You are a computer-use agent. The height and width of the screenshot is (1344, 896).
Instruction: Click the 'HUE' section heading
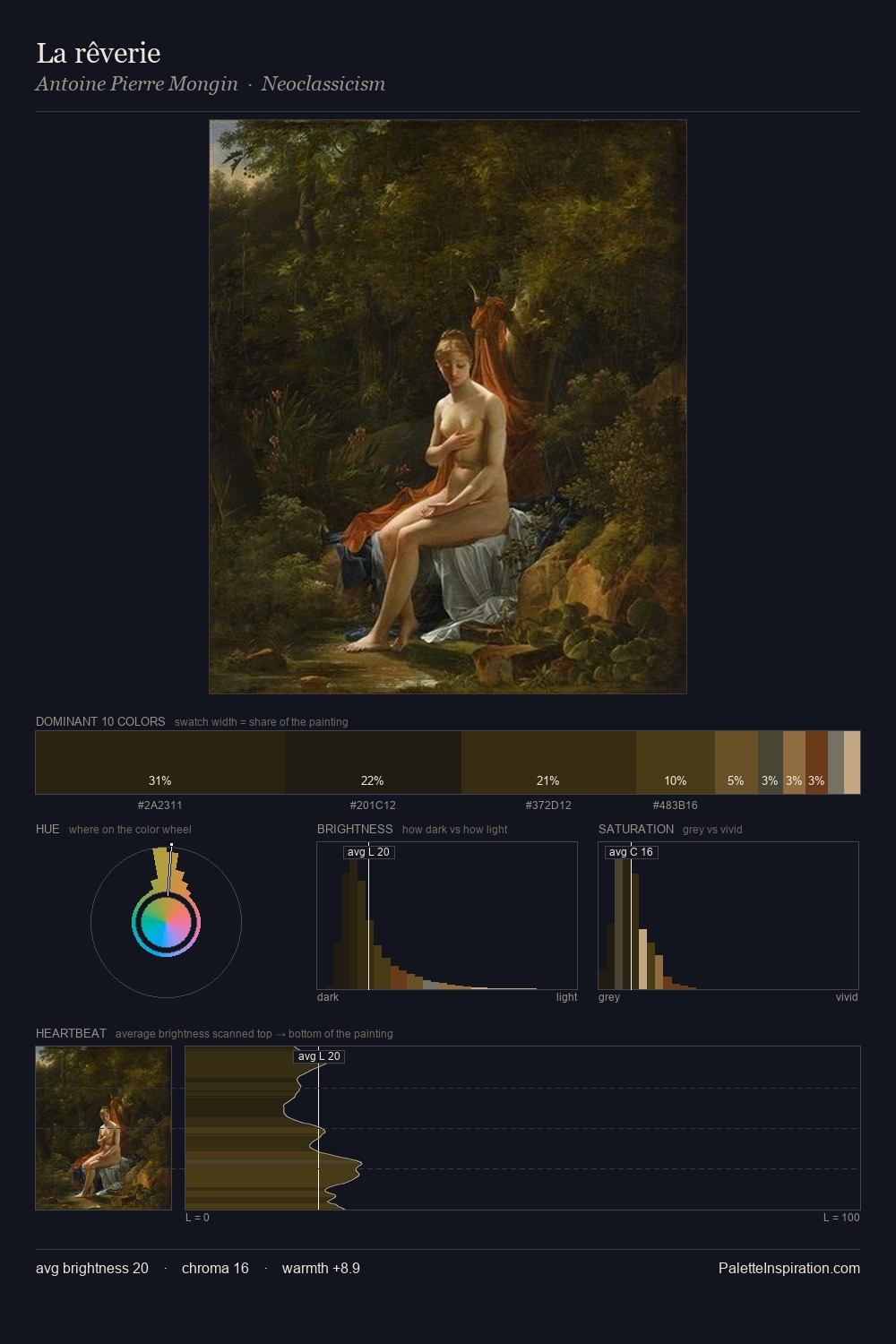47,829
